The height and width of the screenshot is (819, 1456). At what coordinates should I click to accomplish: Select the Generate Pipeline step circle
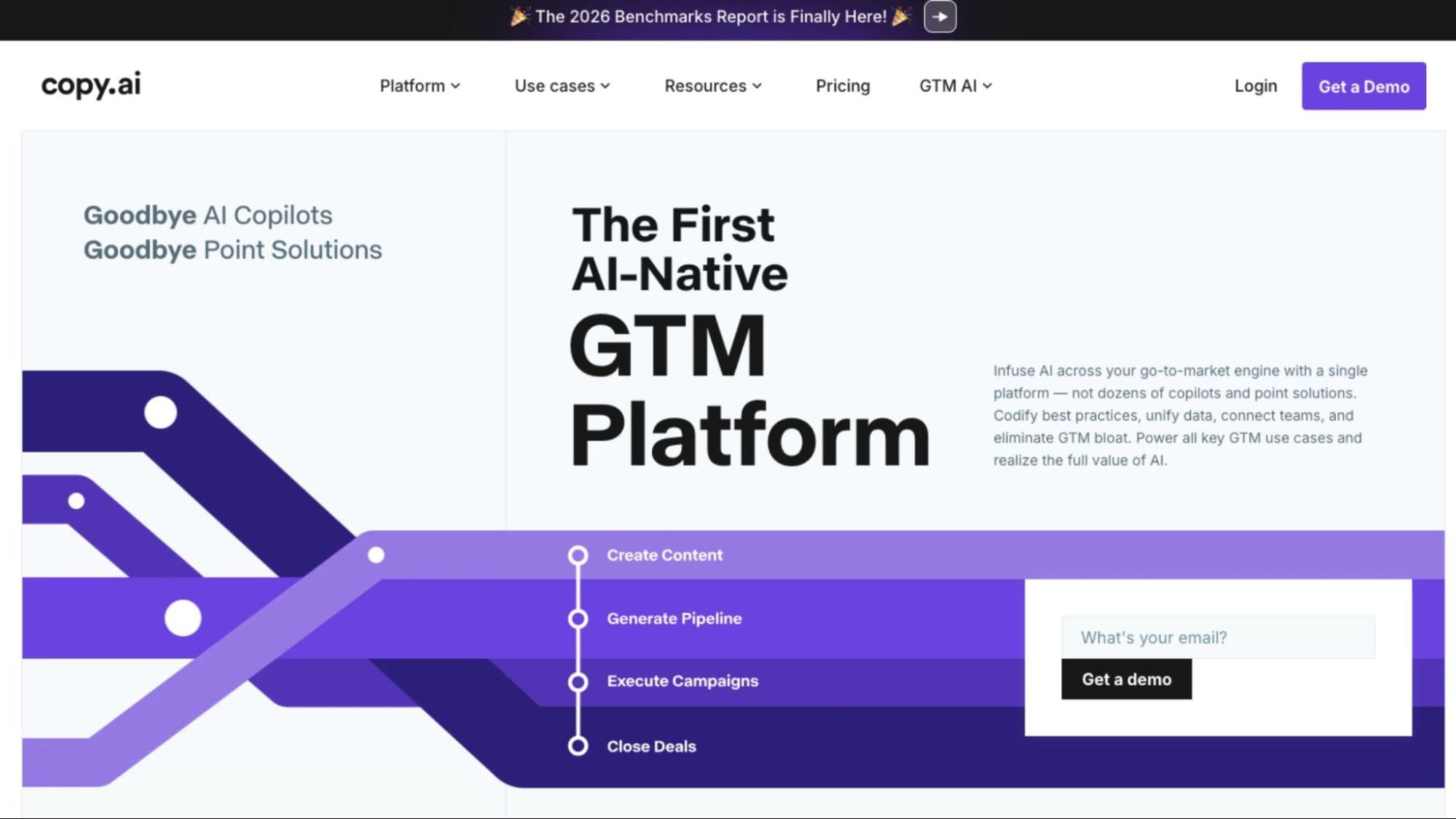point(578,619)
